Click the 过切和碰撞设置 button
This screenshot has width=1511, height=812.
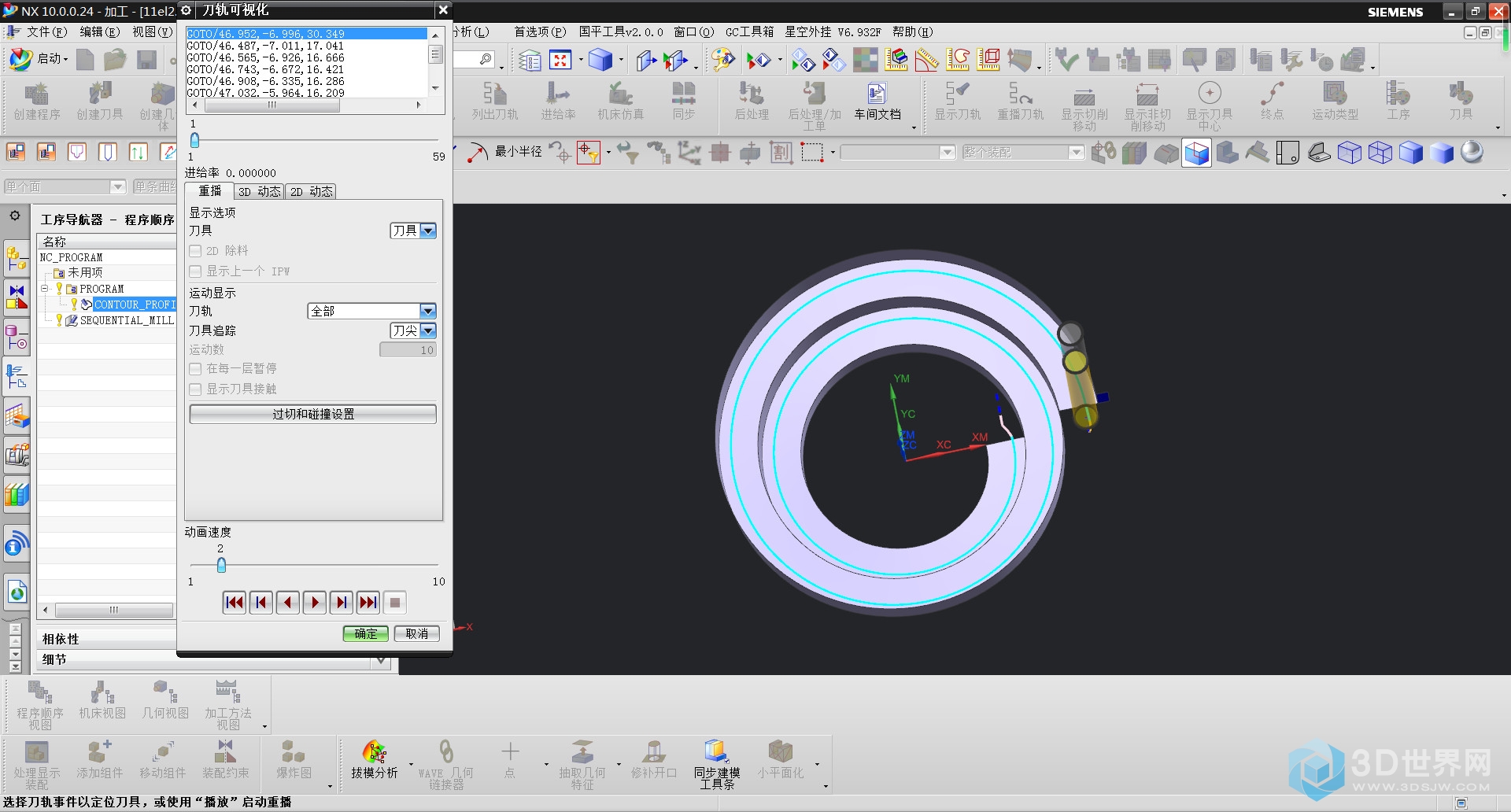[x=313, y=414]
